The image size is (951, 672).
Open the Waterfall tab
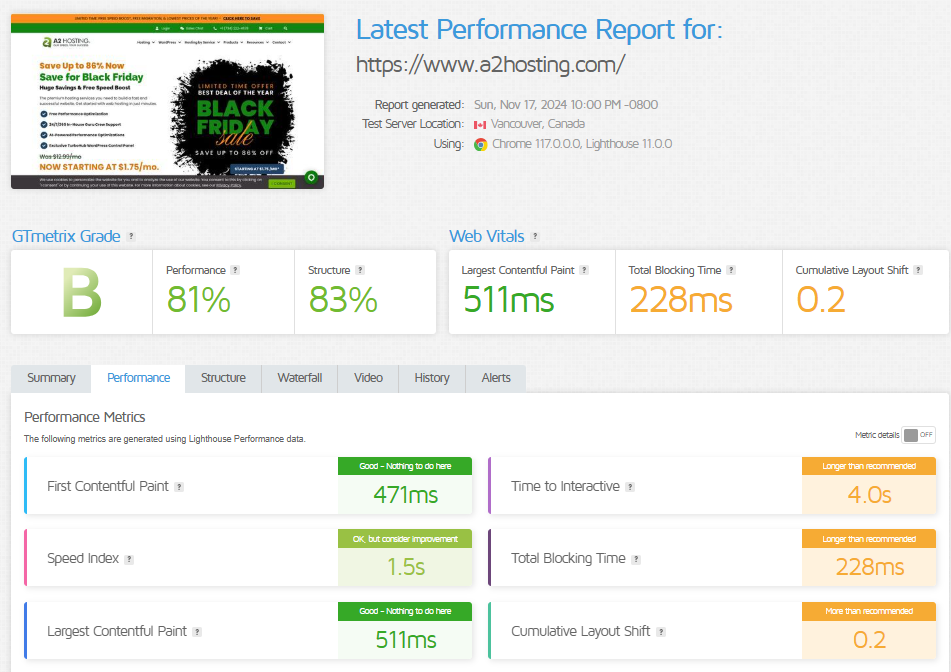(300, 378)
